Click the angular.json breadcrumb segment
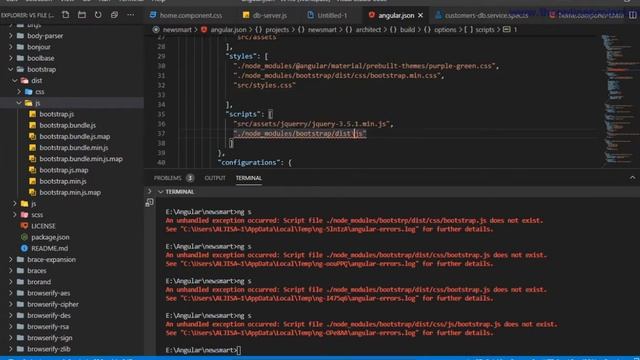 pos(228,30)
